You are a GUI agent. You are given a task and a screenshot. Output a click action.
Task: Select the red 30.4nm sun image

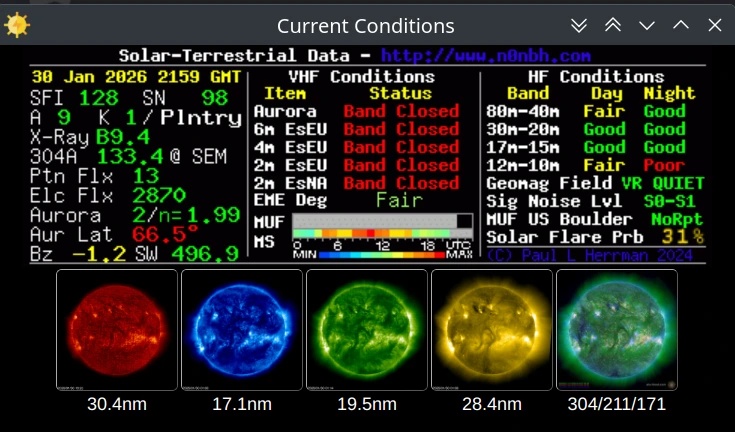pyautogui.click(x=117, y=331)
